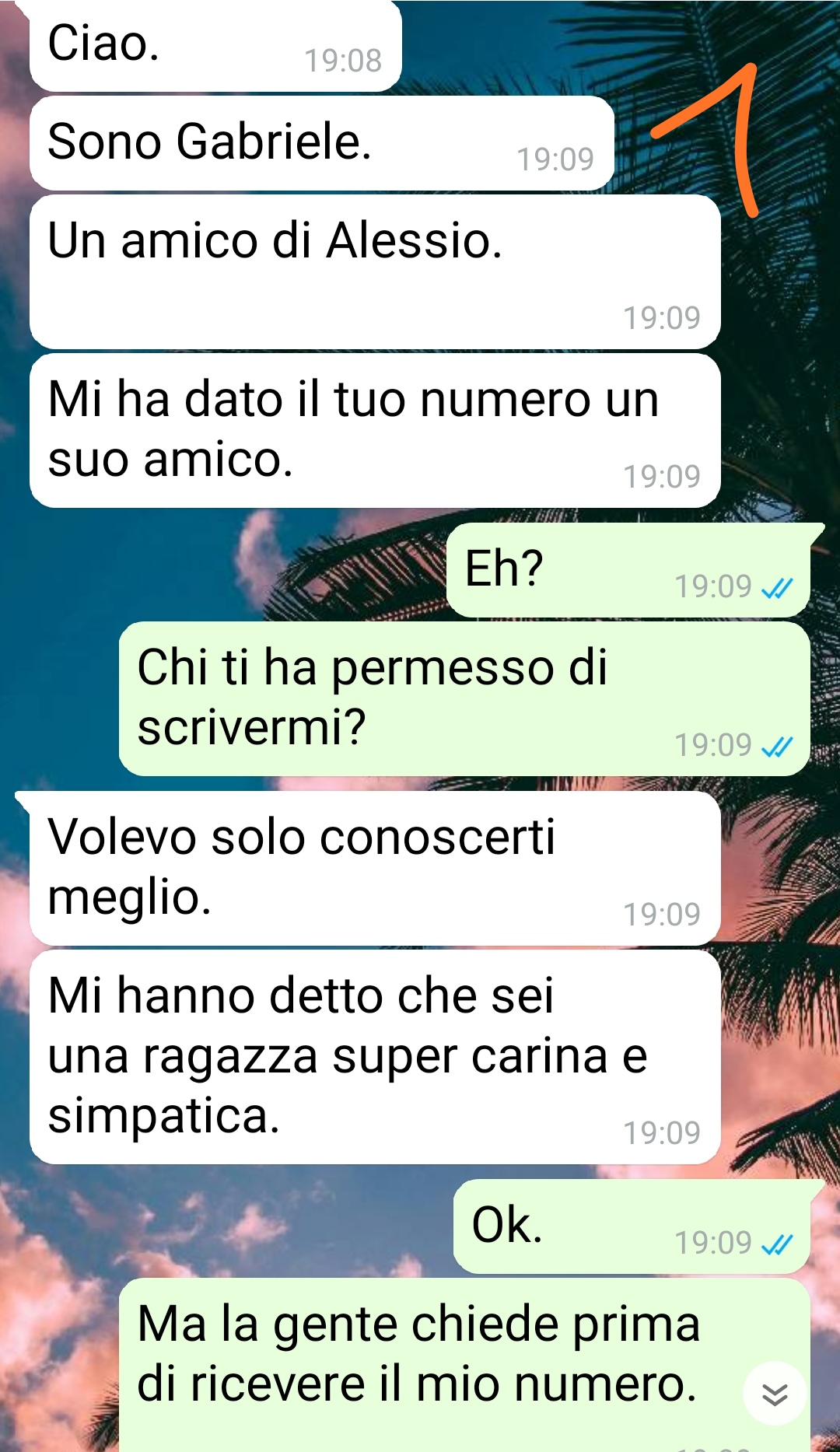The height and width of the screenshot is (1452, 840).
Task: Tap 'Ma la gente chiede prima' message
Action: coord(464,1365)
